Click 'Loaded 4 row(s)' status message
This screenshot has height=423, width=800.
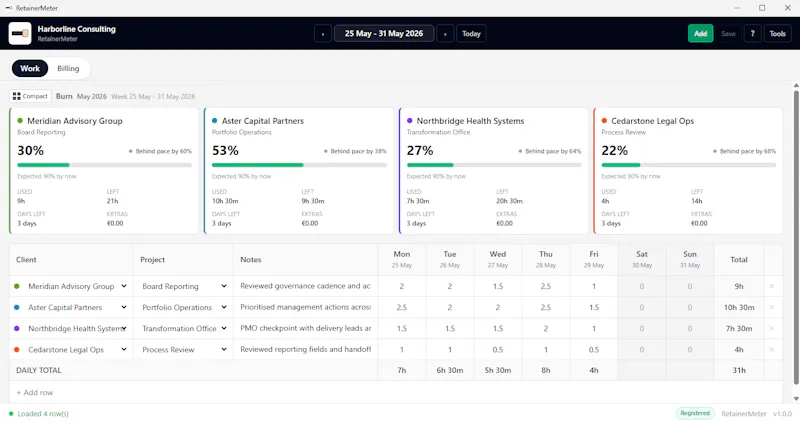pos(43,414)
